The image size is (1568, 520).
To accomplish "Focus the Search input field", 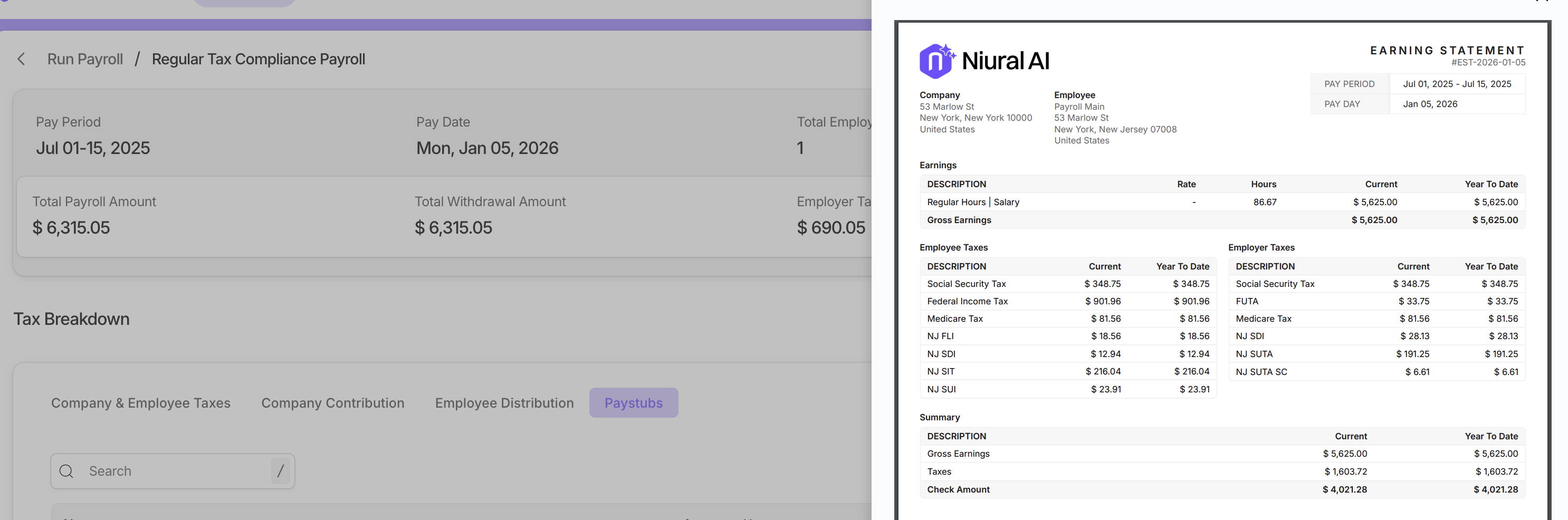I will (x=177, y=471).
